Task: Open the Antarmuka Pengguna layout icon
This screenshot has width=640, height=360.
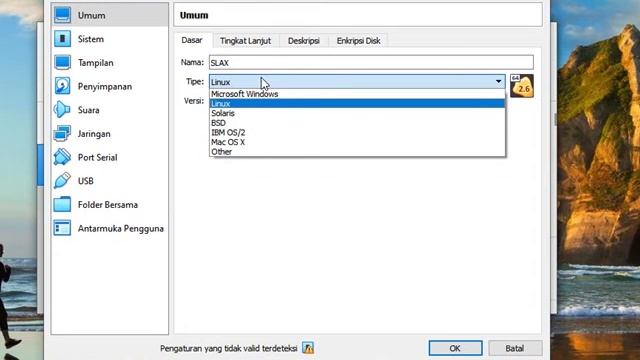Action: point(62,228)
